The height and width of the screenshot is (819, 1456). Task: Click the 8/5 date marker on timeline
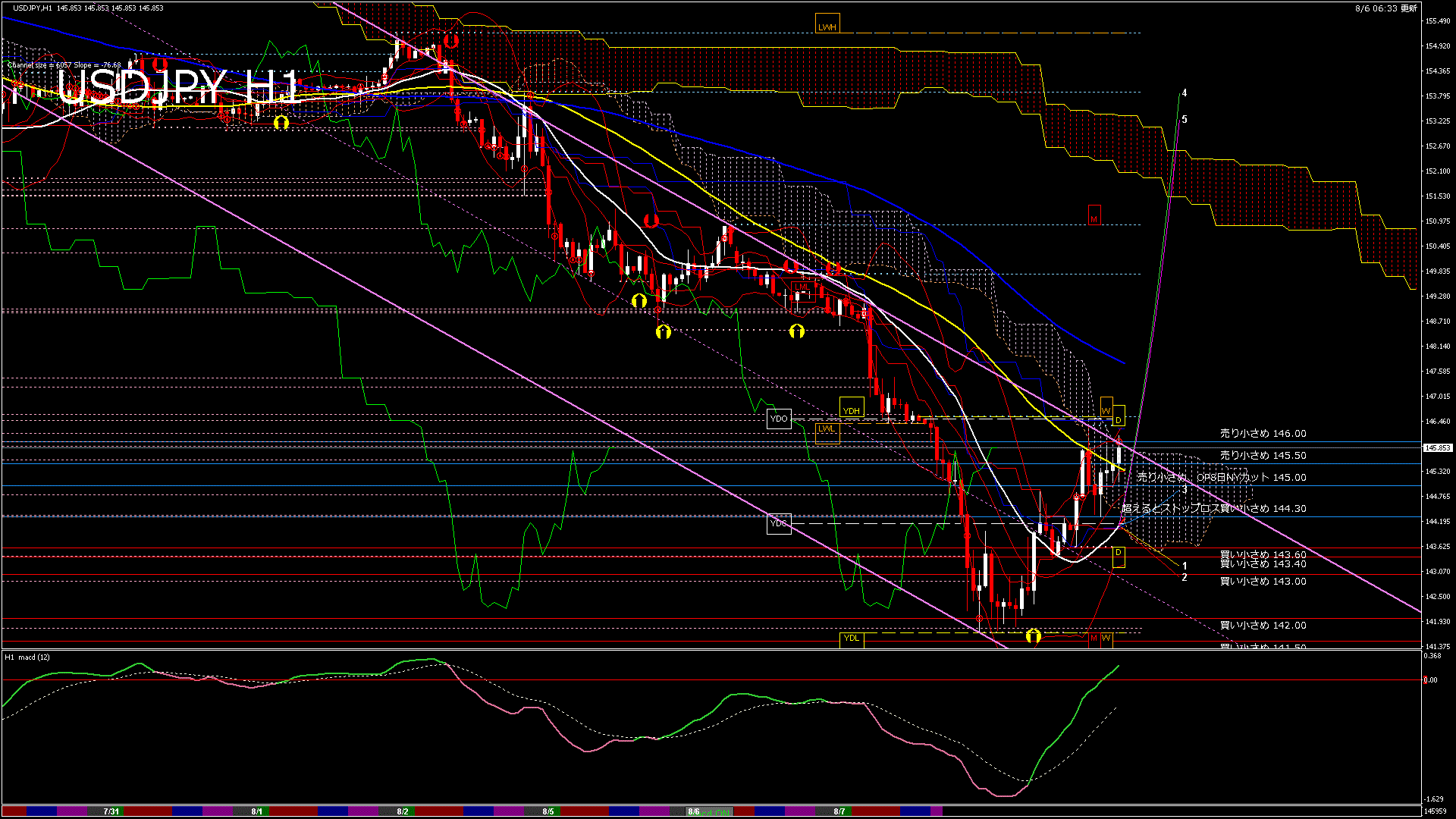[548, 811]
